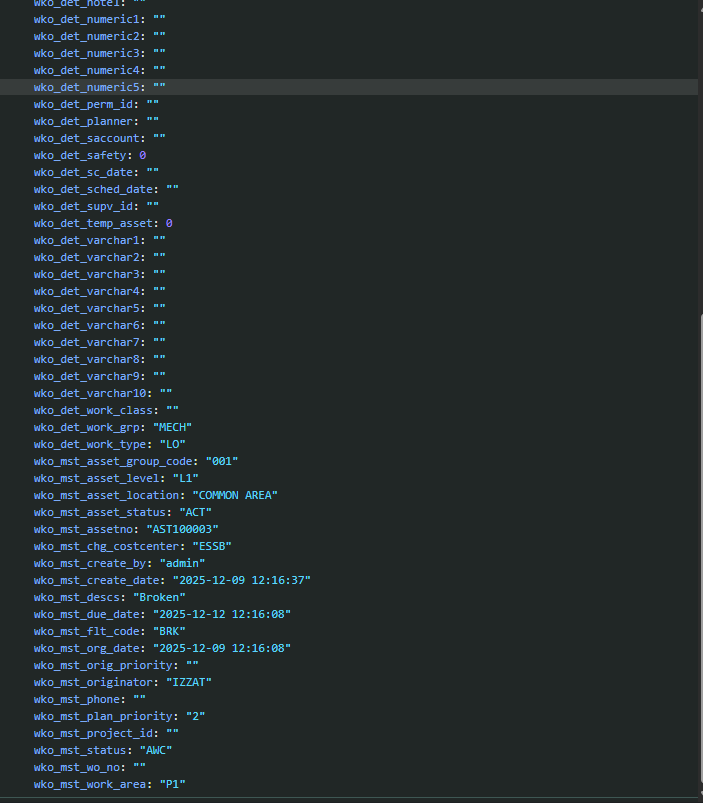Click the wko_mst_assetno value "AST100003"

(182, 529)
